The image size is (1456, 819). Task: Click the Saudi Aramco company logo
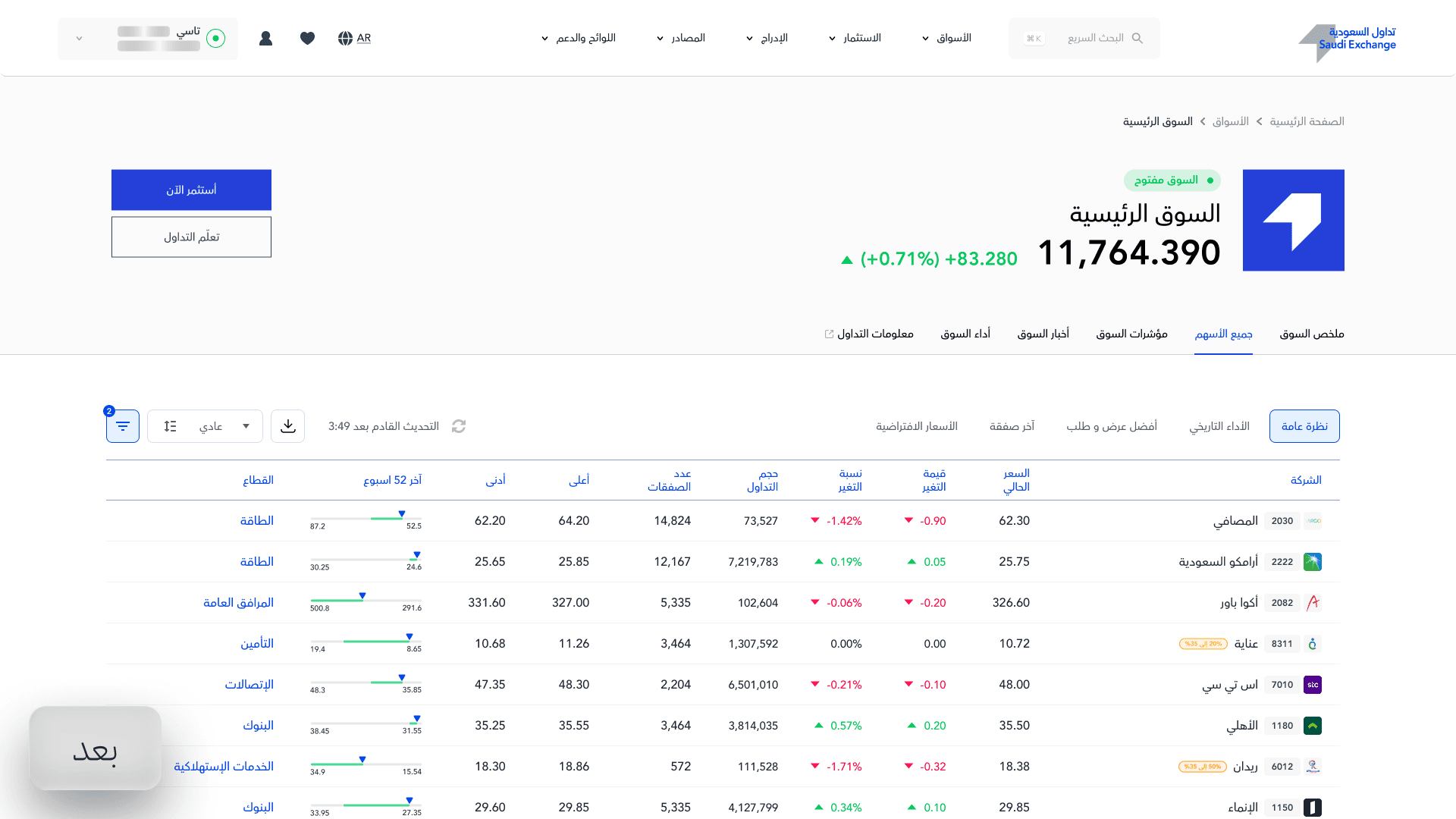[x=1313, y=562]
